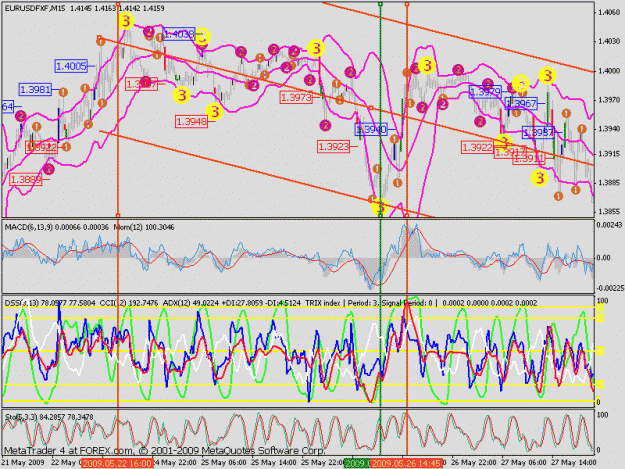Click the blue 1.3981 price label
Image resolution: width=625 pixels, height=469 pixels.
(35, 90)
